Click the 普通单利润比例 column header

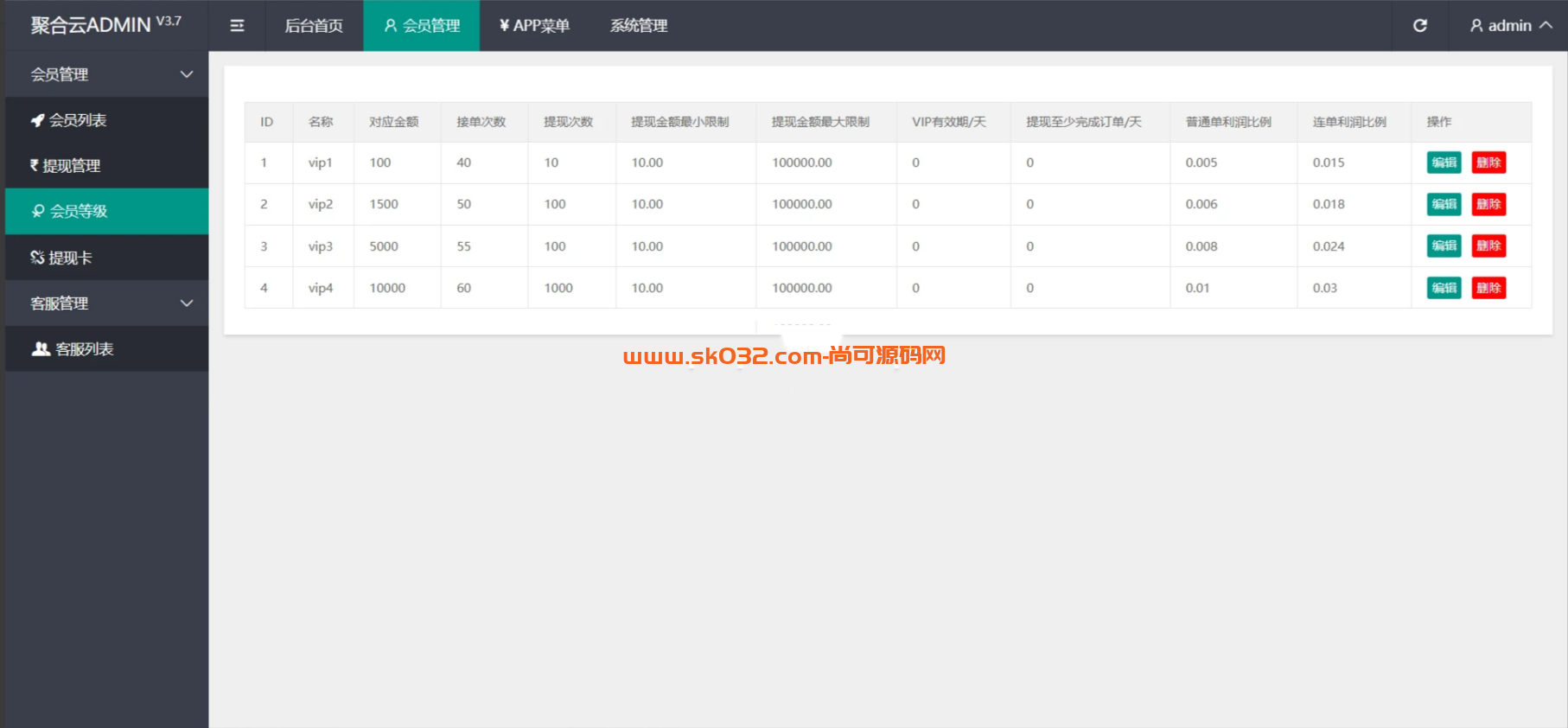pyautogui.click(x=1233, y=122)
